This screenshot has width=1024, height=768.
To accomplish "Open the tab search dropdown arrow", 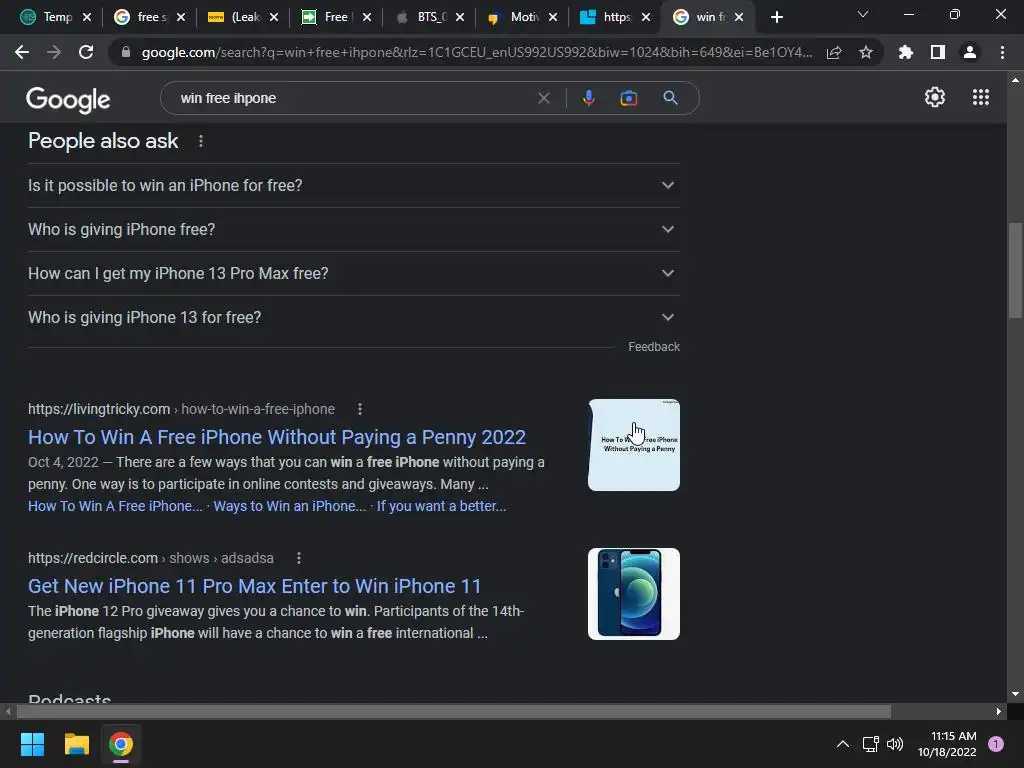I will click(863, 14).
